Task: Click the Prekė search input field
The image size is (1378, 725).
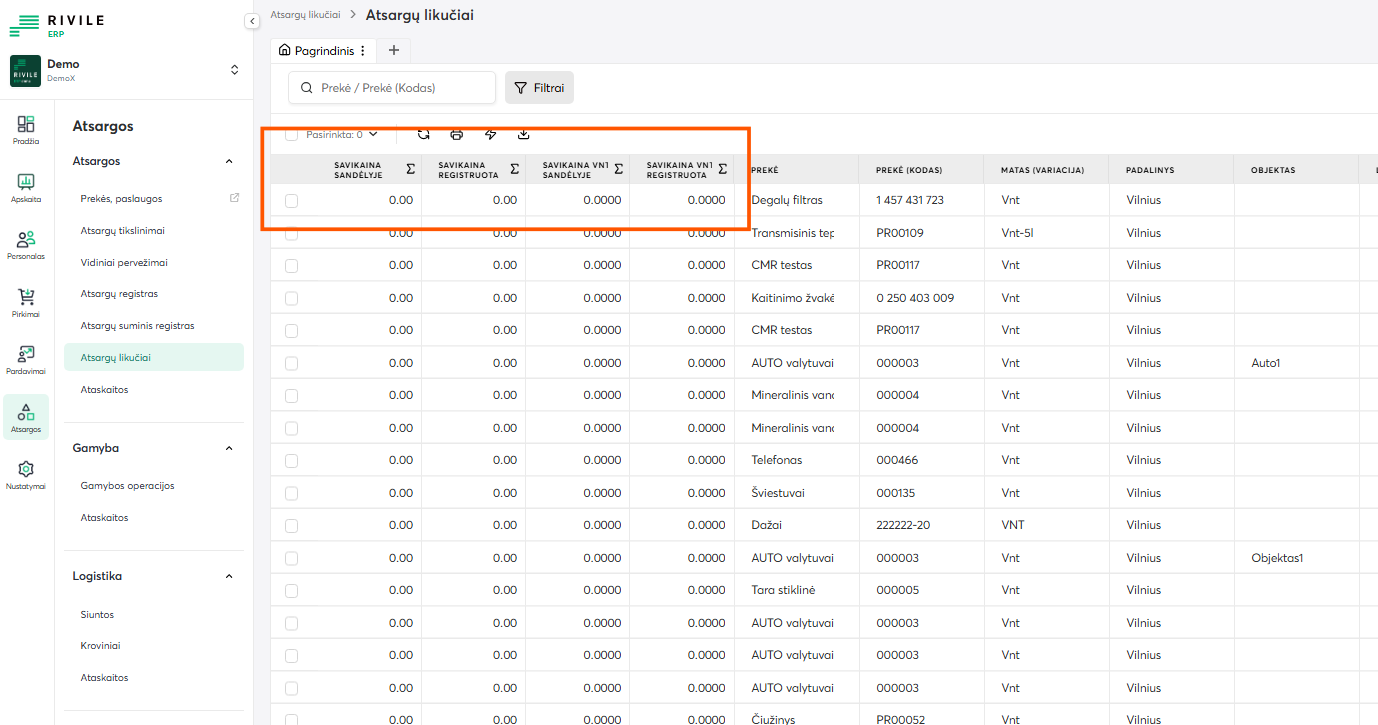Action: 400,88
